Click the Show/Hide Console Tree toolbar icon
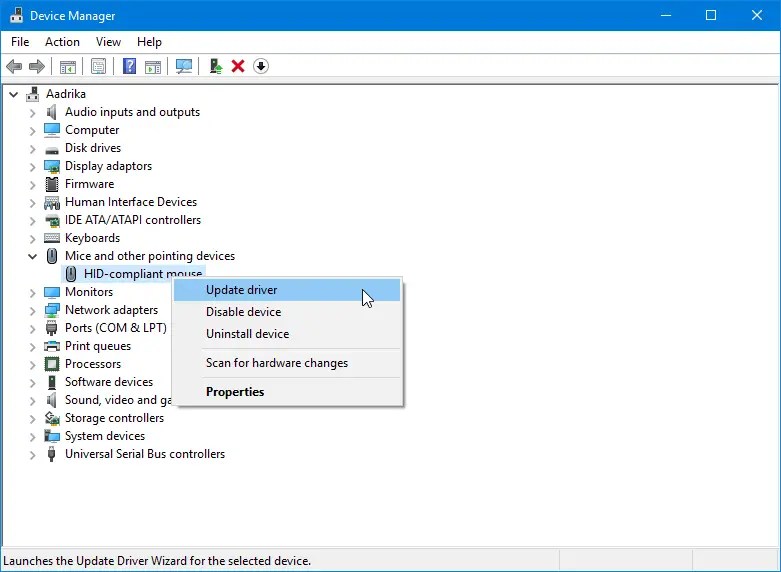 pos(68,66)
